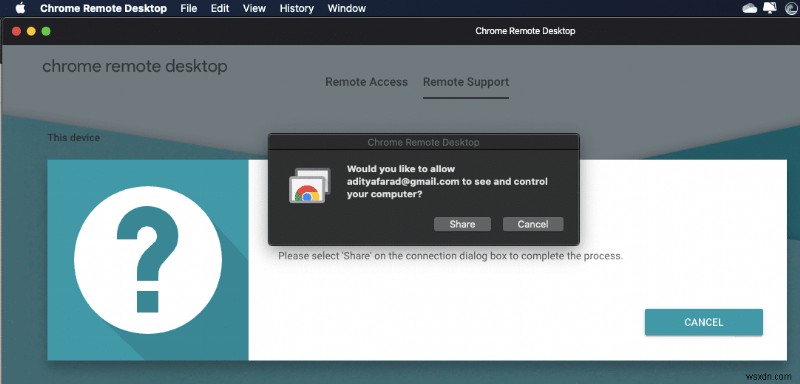Screen dimensions: 800x384
Task: Click the main window title 'Chrome Remote Desktop'
Action: click(x=525, y=31)
